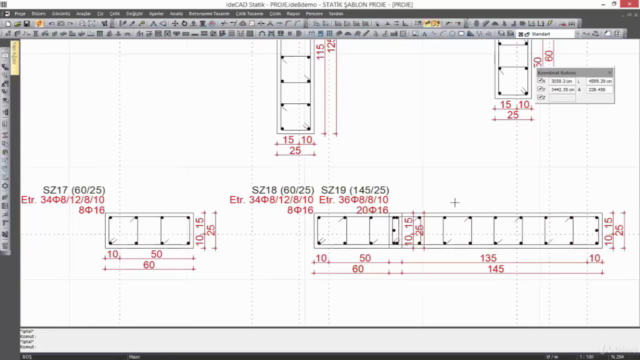Image resolution: width=640 pixels, height=360 pixels.
Task: Open the Analiz menu
Action: (x=176, y=14)
